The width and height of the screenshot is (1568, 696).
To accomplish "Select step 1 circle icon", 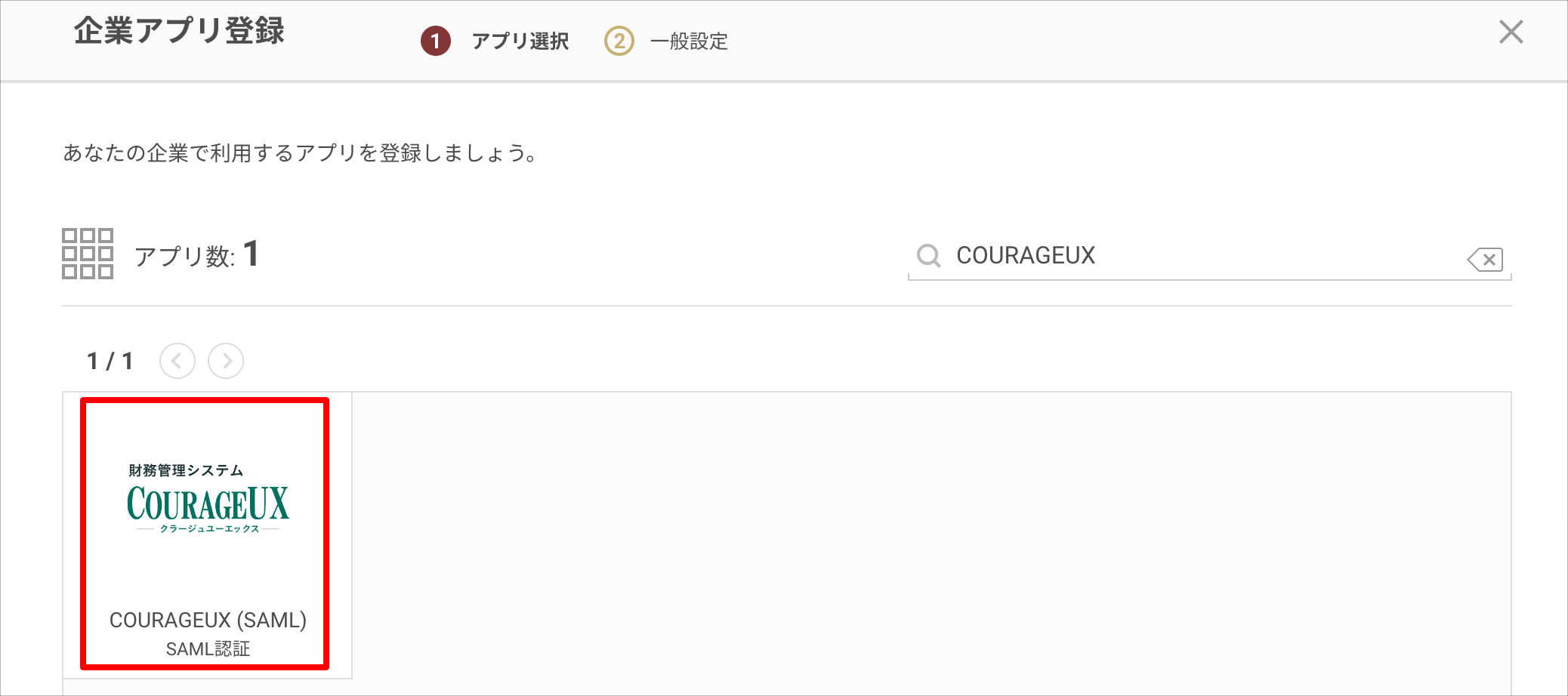I will pyautogui.click(x=436, y=41).
